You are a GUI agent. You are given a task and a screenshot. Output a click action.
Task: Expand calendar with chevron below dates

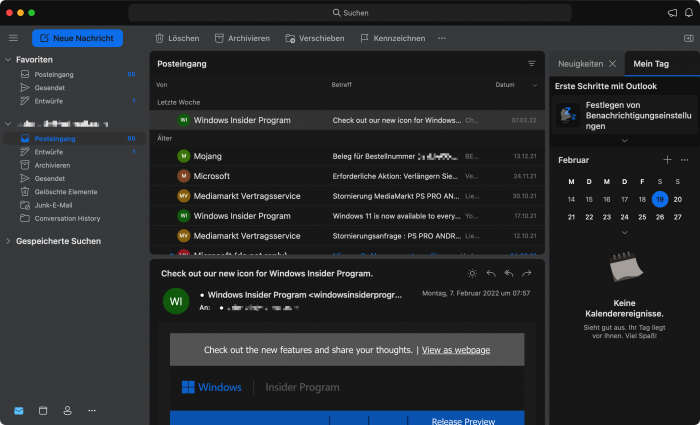coord(625,232)
